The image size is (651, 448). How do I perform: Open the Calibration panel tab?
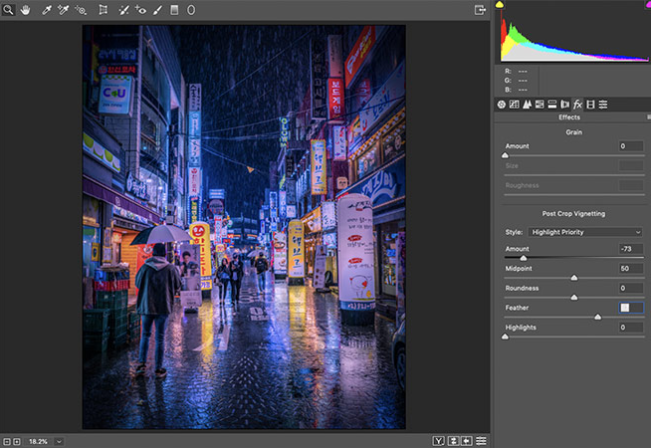tap(590, 105)
